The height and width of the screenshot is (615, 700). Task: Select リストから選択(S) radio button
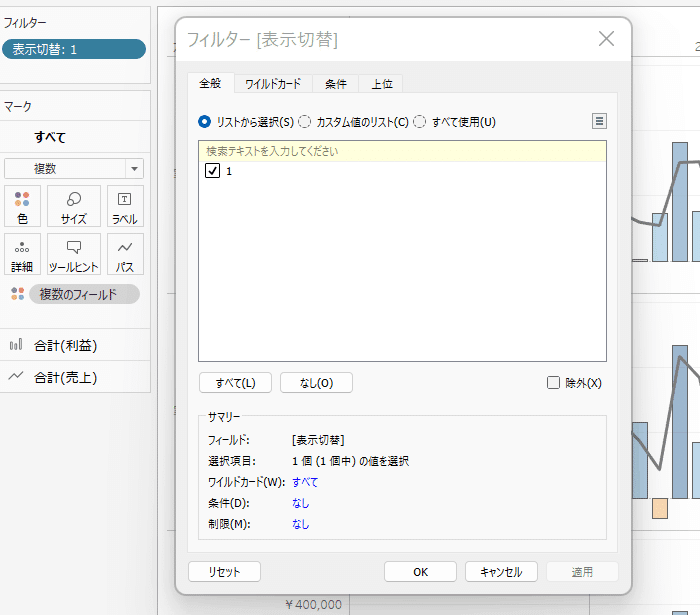pyautogui.click(x=204, y=121)
